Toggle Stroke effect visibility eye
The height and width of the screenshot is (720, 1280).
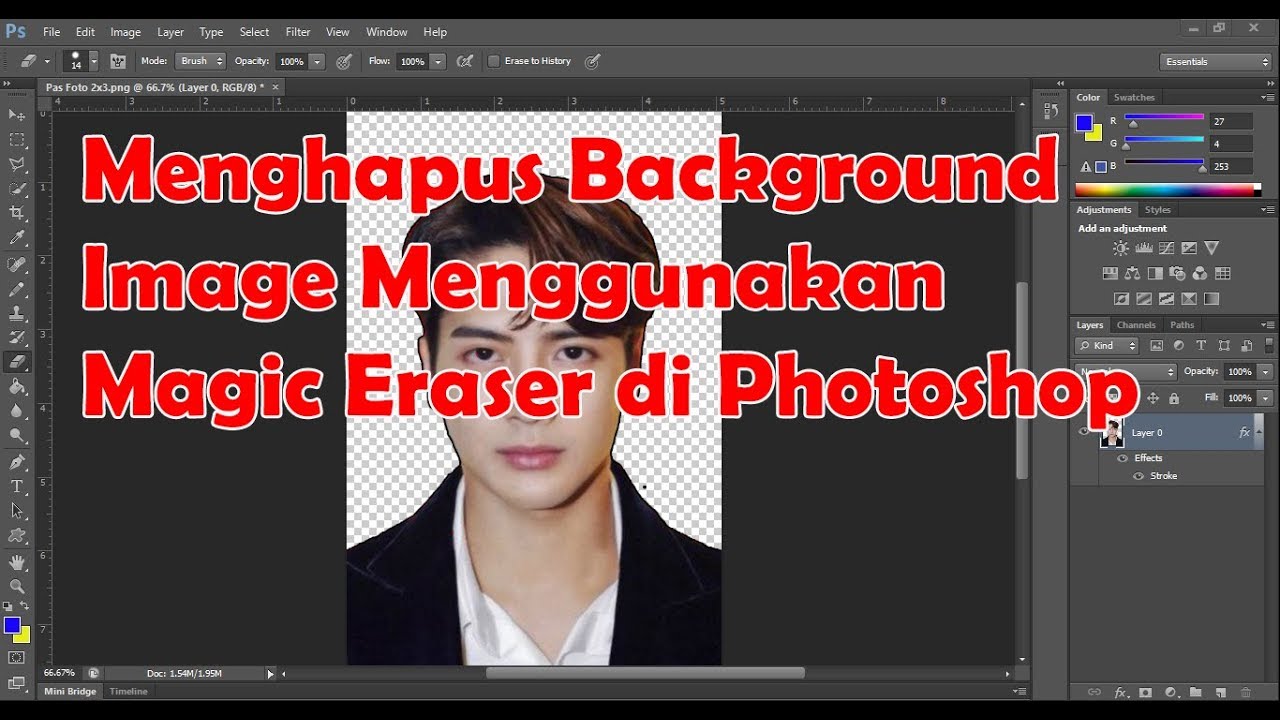point(1138,476)
